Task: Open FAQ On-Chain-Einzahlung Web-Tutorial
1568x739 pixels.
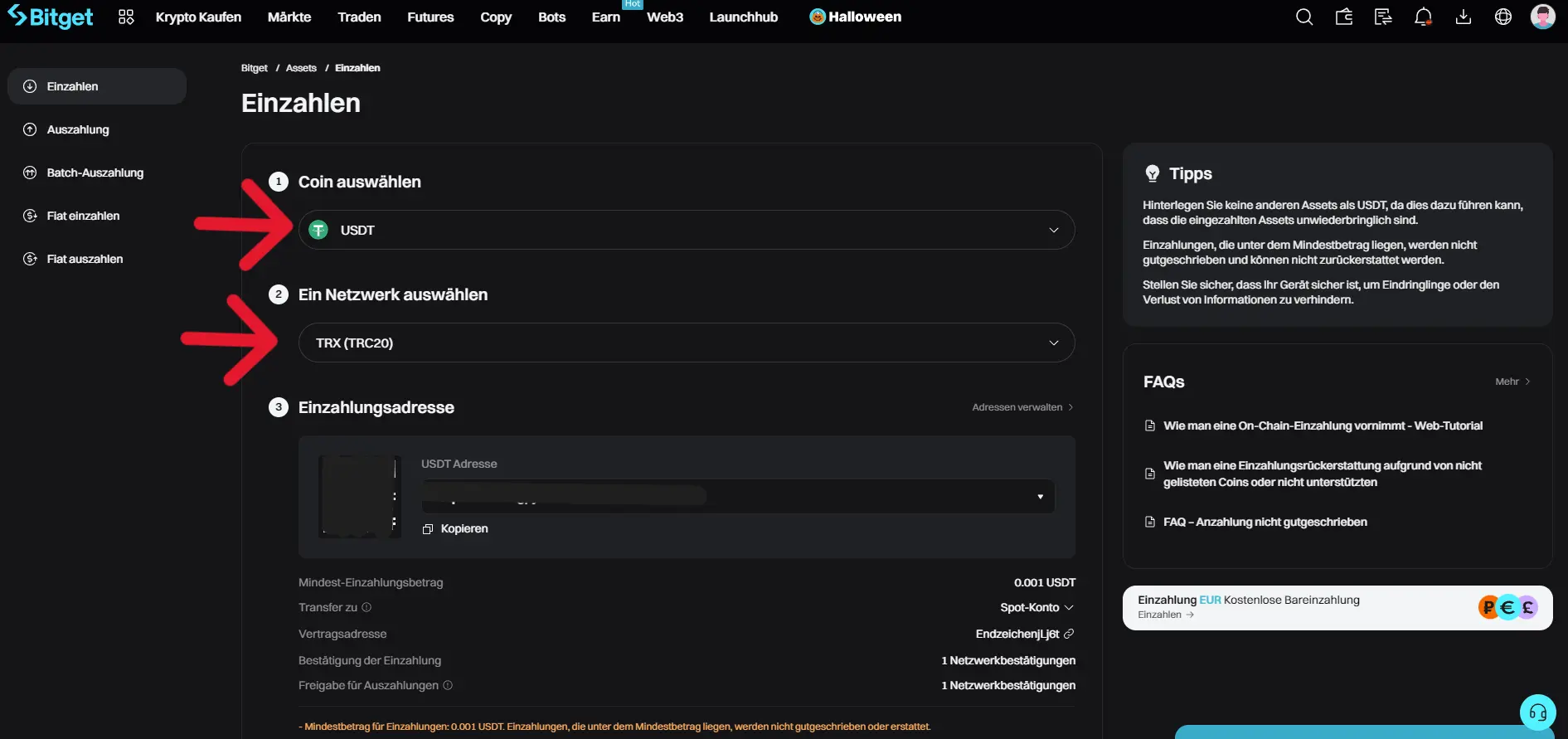Action: point(1323,425)
